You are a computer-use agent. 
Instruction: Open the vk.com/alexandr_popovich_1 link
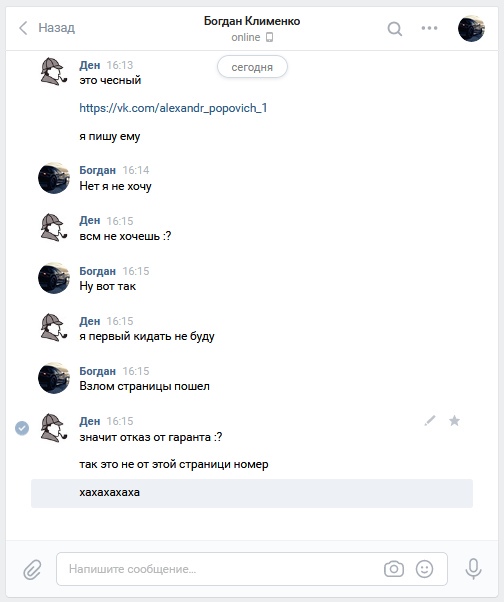(173, 108)
